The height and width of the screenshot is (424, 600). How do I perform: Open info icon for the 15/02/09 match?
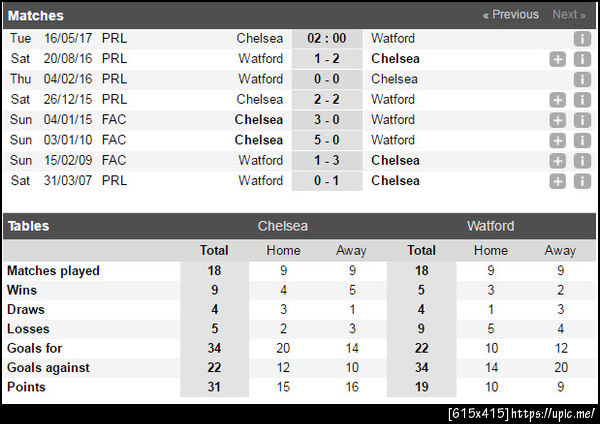581,161
